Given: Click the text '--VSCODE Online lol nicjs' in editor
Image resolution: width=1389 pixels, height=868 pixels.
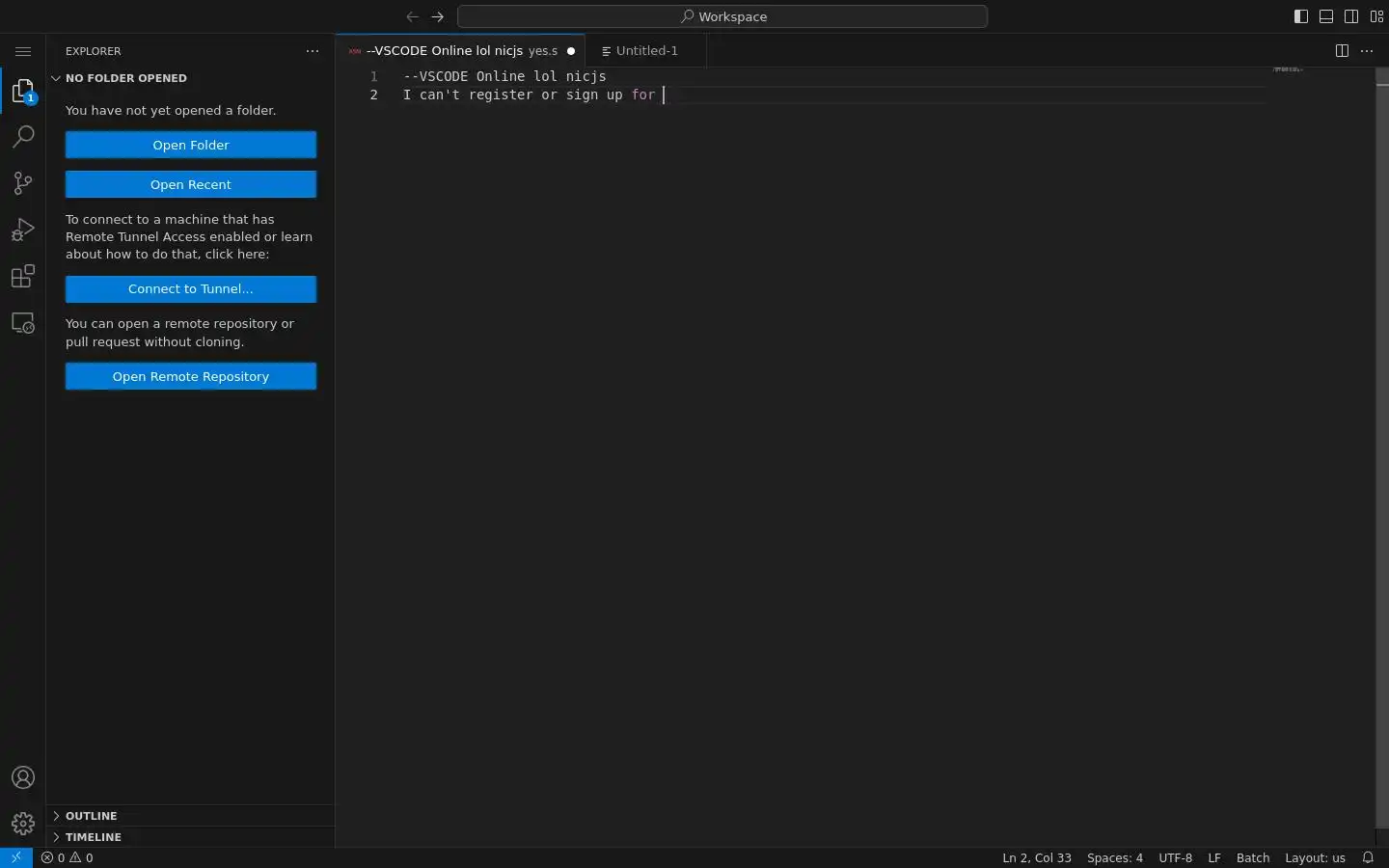Looking at the screenshot, I should click(x=504, y=76).
